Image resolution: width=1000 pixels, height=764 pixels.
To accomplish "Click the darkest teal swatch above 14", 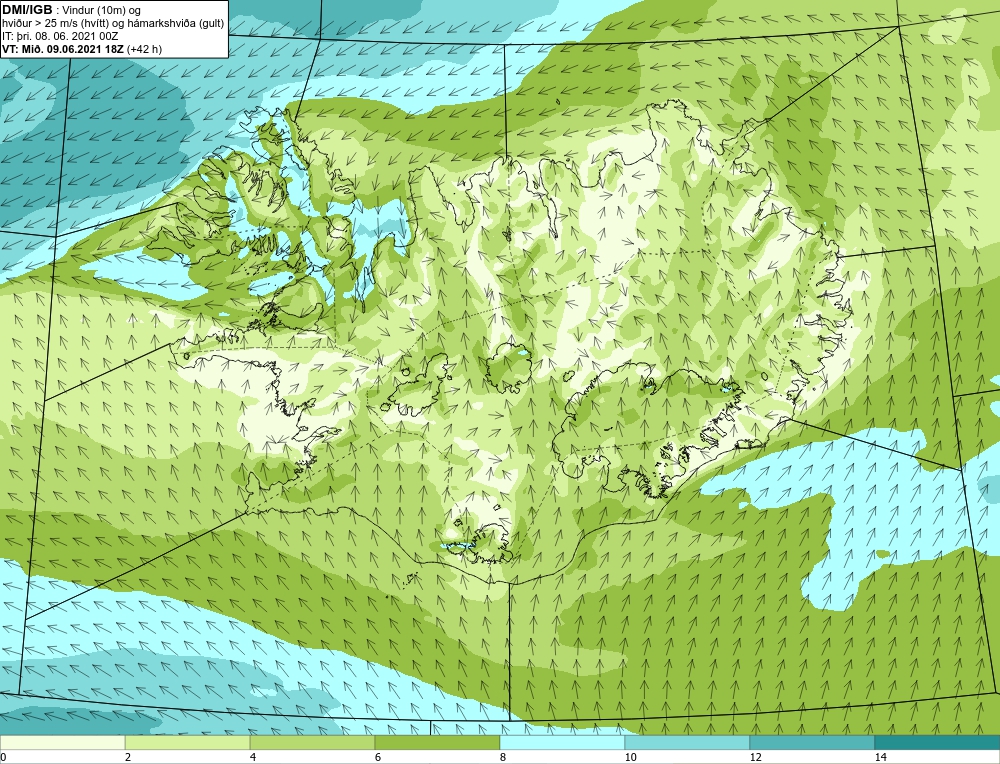I will click(938, 742).
